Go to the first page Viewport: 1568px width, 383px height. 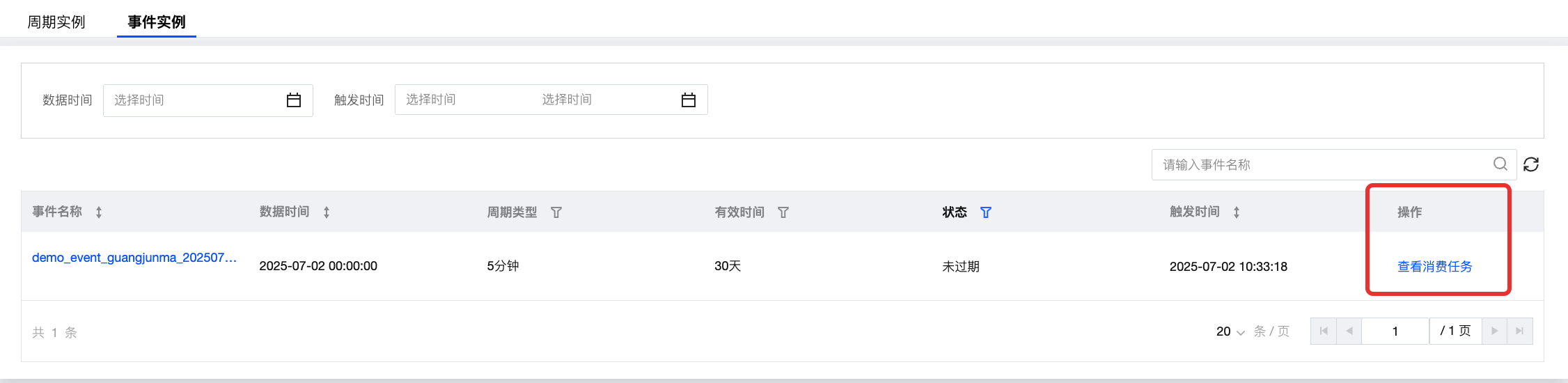[x=1324, y=331]
